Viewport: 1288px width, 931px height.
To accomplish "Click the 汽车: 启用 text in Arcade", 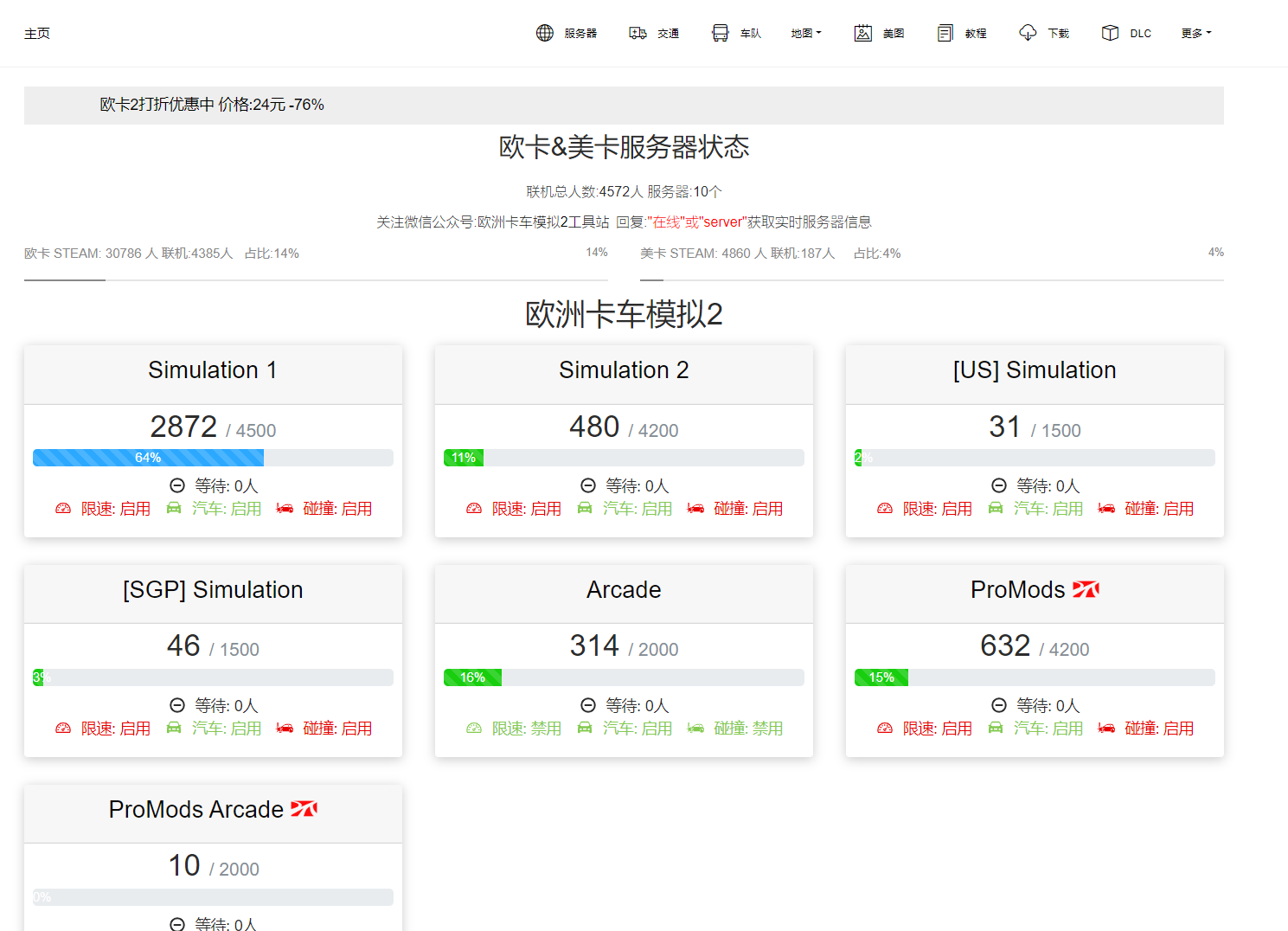I will click(x=638, y=729).
